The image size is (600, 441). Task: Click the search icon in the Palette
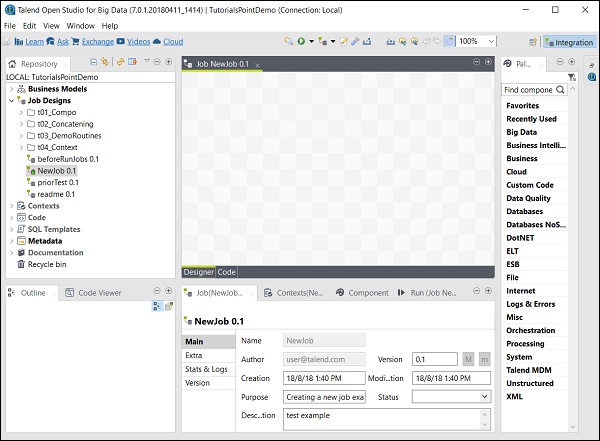click(560, 90)
